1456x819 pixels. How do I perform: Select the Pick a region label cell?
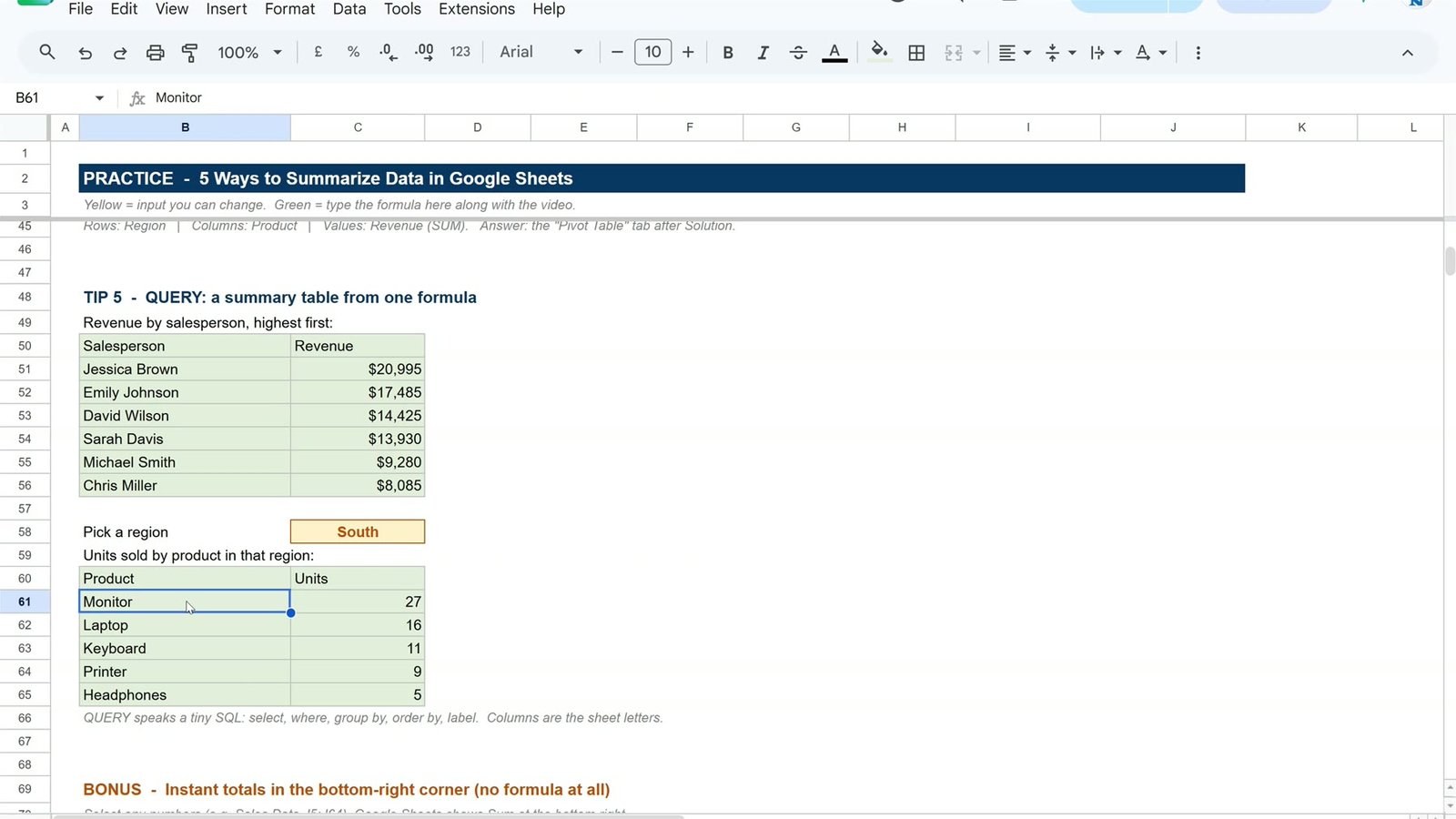coord(185,531)
